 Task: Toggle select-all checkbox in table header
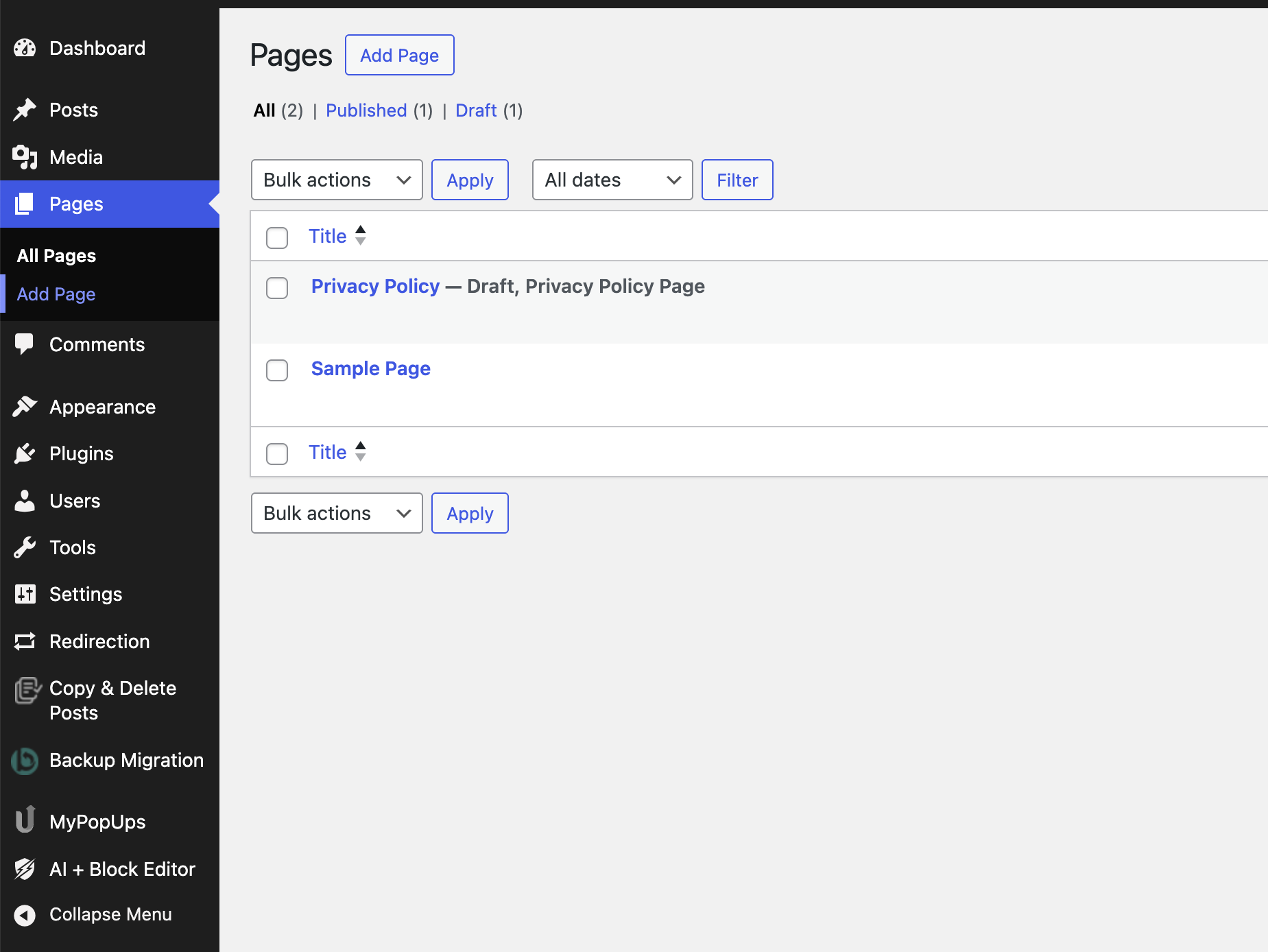coord(277,238)
